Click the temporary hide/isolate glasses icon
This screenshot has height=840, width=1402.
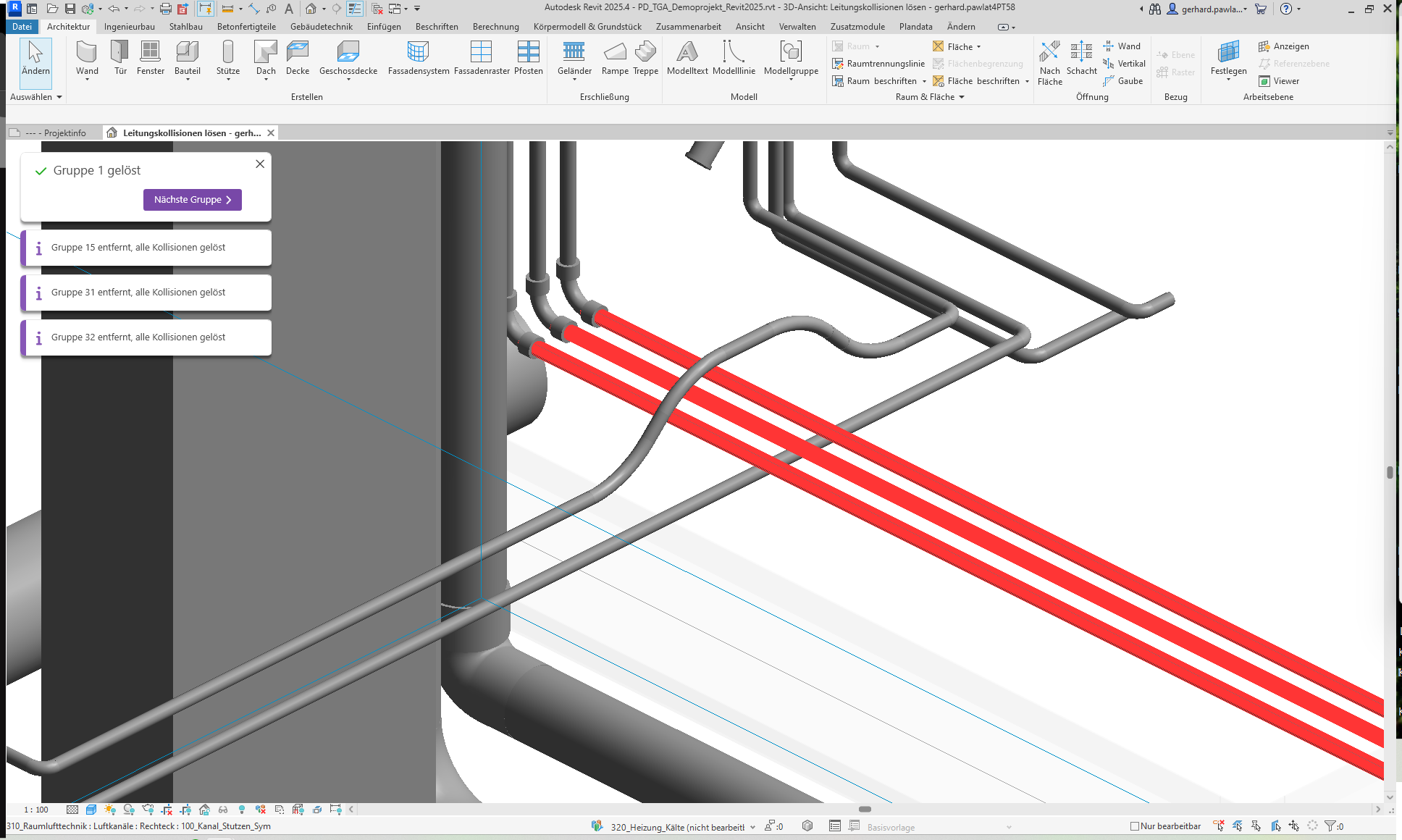coord(223,810)
